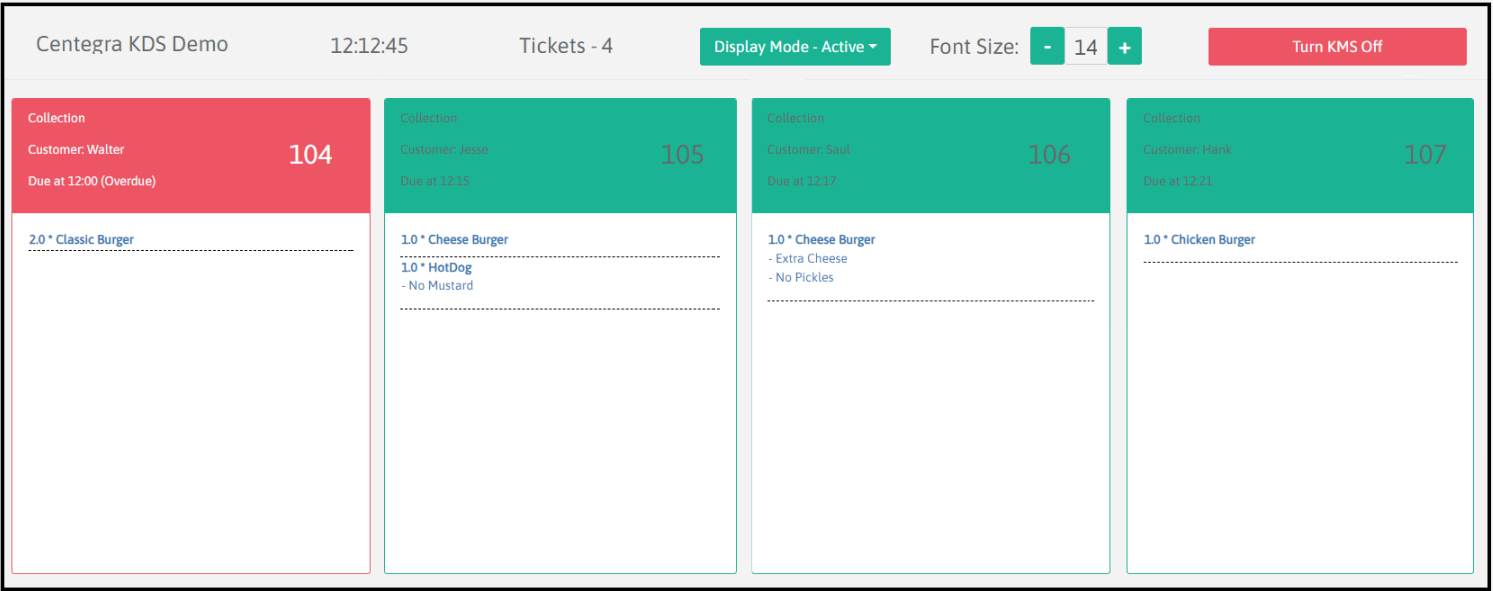Click the 1.0 * HotDog item
This screenshot has width=1493, height=591.
pos(436,268)
